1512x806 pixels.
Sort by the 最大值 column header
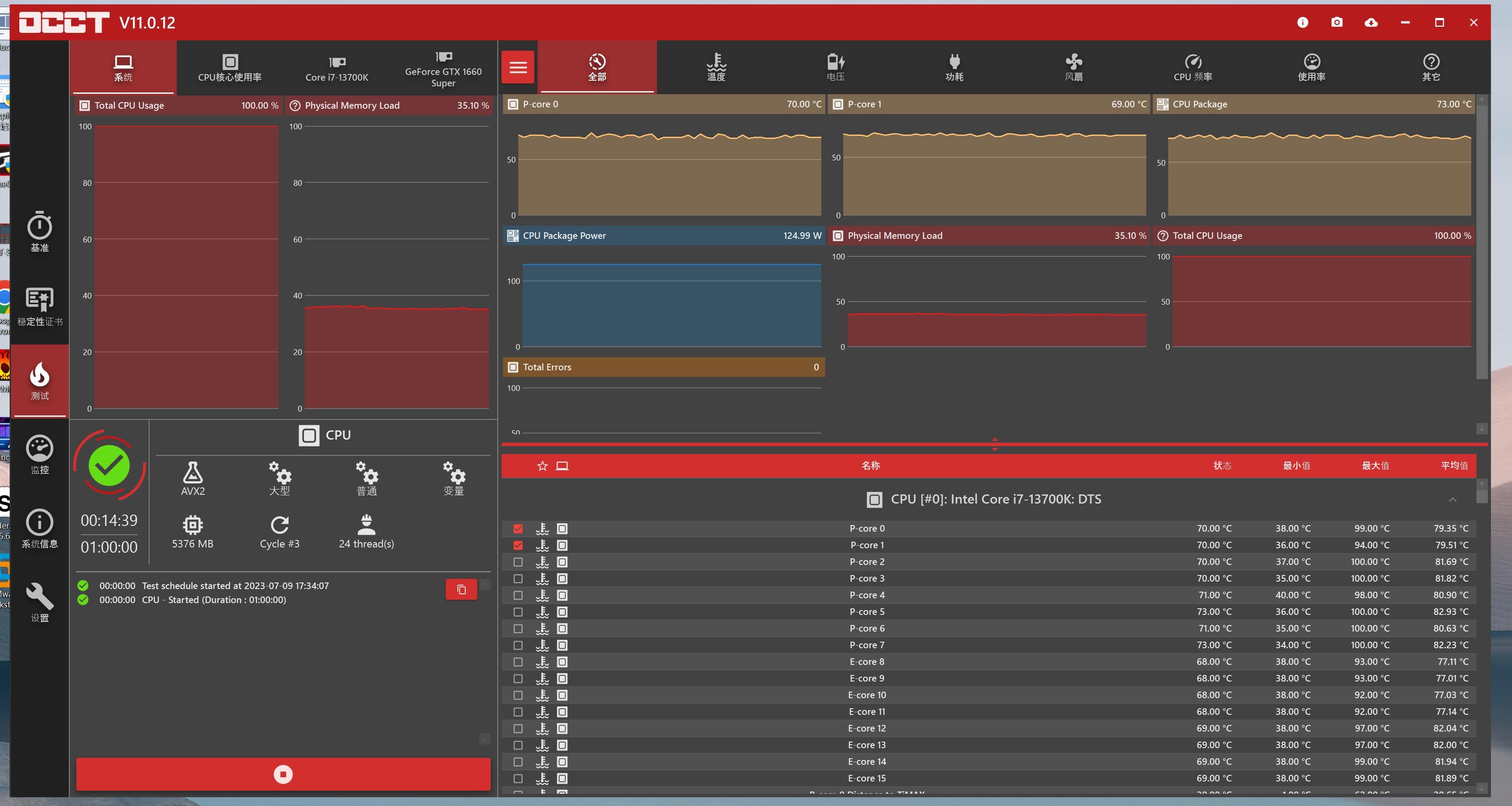pos(1375,466)
